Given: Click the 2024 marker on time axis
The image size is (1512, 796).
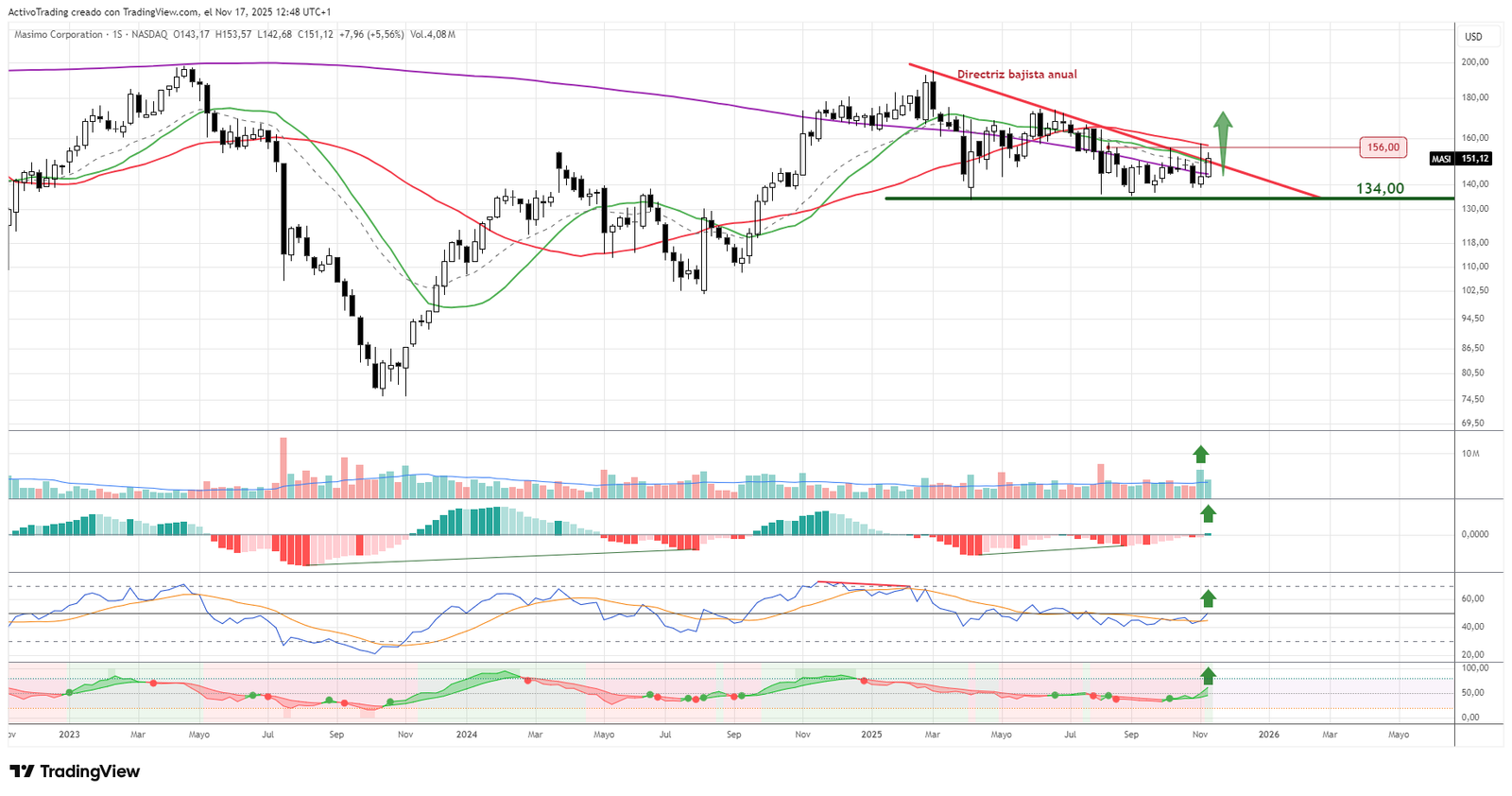Looking at the screenshot, I should (466, 735).
